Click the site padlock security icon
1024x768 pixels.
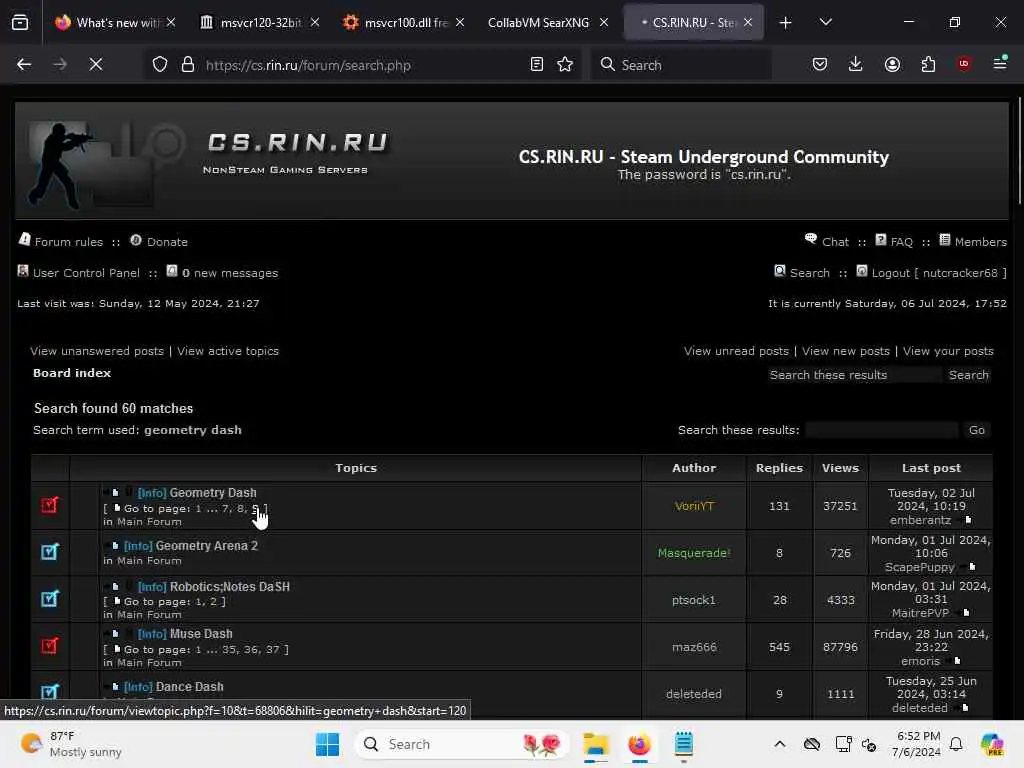tap(188, 65)
